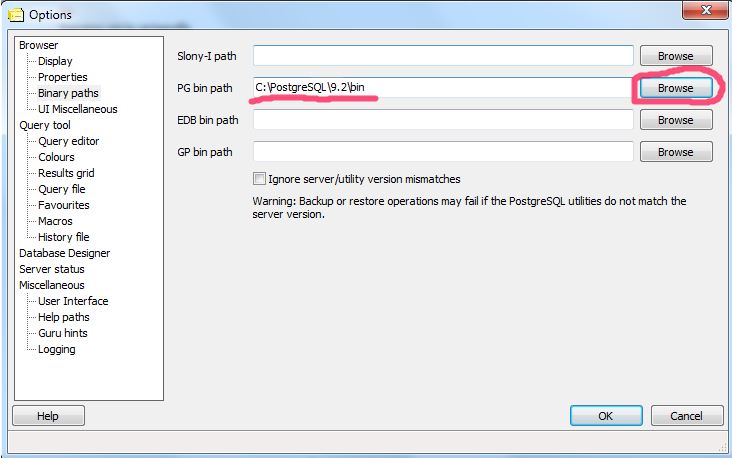
Task: Tick Ignore server/utility version mismatches checkbox
Action: click(x=259, y=179)
